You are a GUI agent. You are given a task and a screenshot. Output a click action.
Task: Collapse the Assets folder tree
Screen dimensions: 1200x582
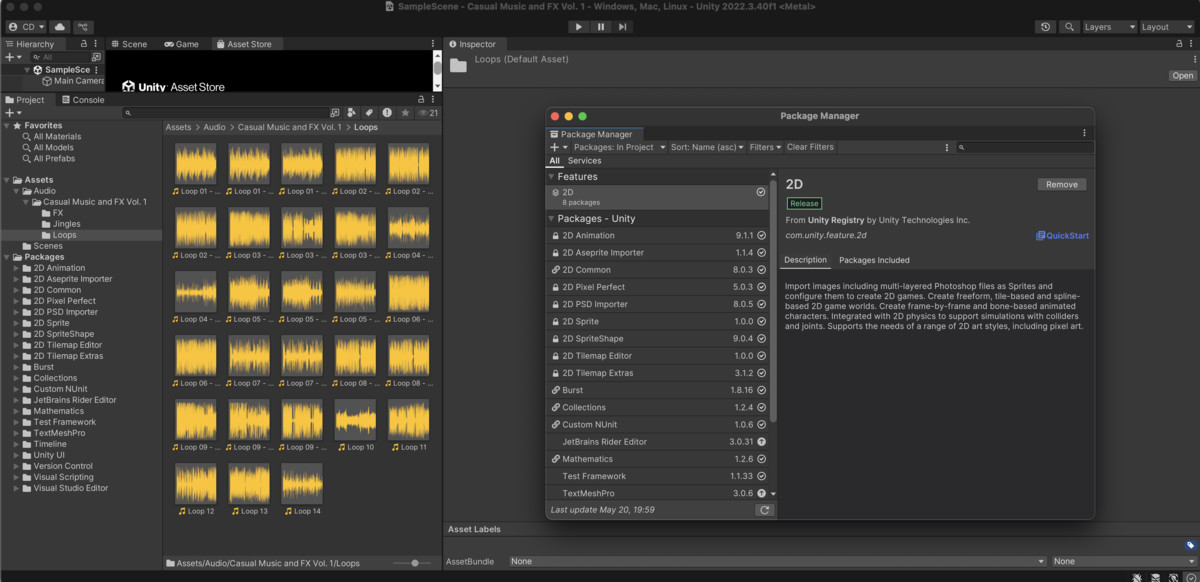tap(5, 180)
